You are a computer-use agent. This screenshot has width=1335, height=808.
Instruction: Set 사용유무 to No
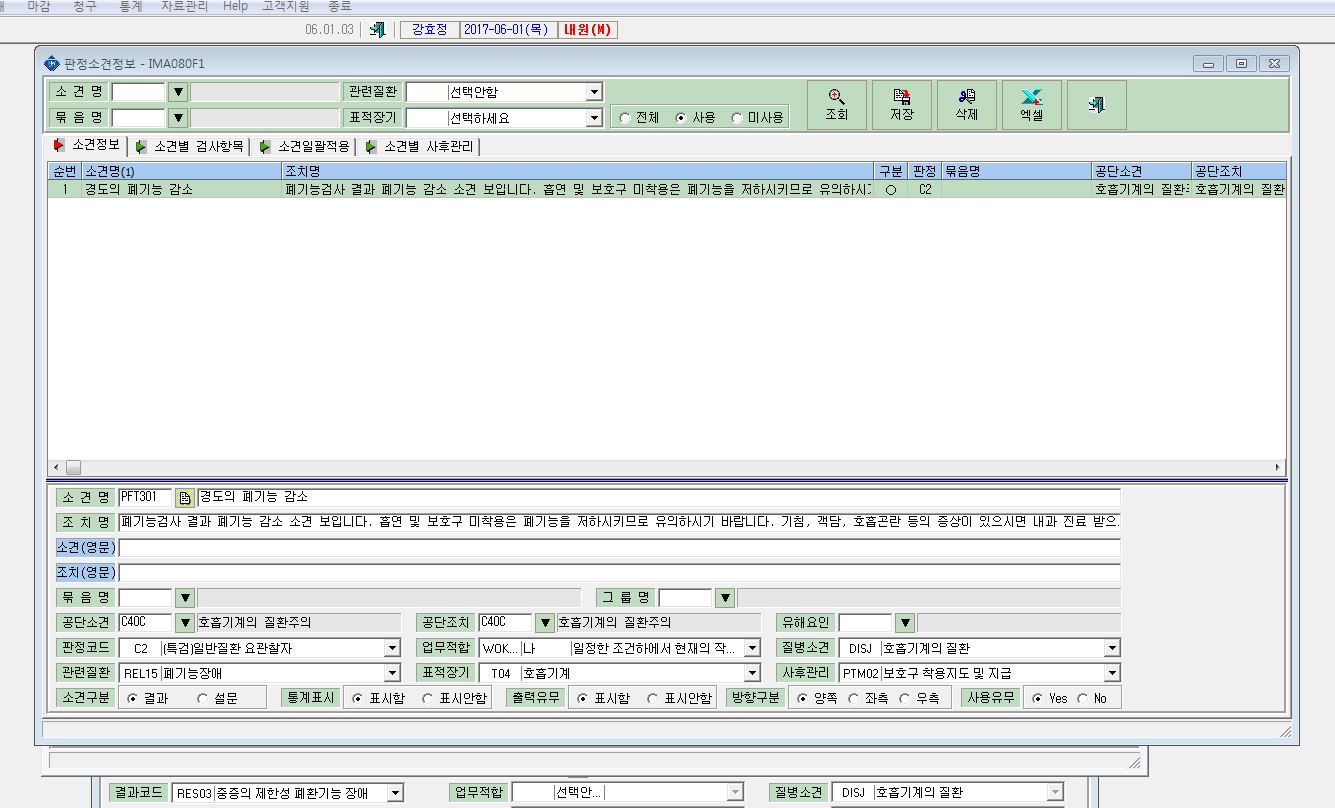[x=1082, y=698]
